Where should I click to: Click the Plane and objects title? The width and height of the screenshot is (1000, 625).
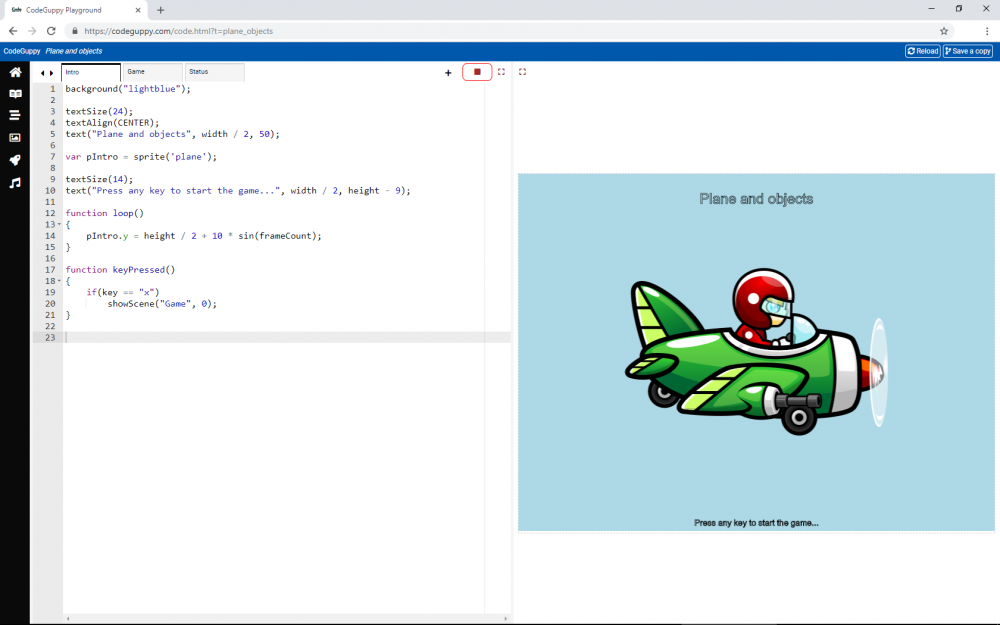click(73, 51)
